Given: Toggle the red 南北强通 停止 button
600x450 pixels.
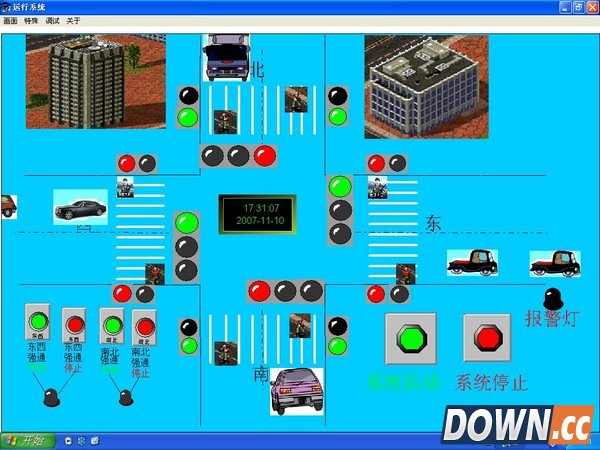Looking at the screenshot, I should tap(144, 326).
